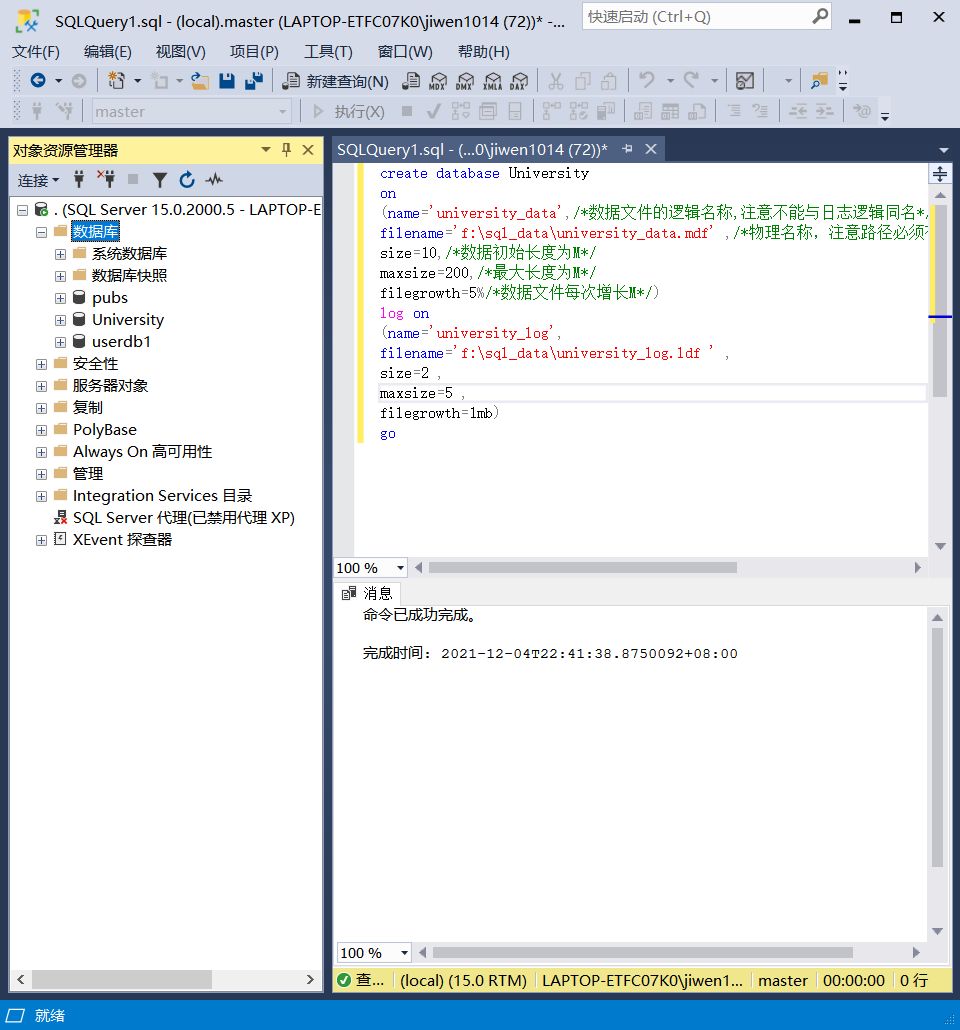
Task: Uncomment the selected lines
Action: tap(760, 112)
